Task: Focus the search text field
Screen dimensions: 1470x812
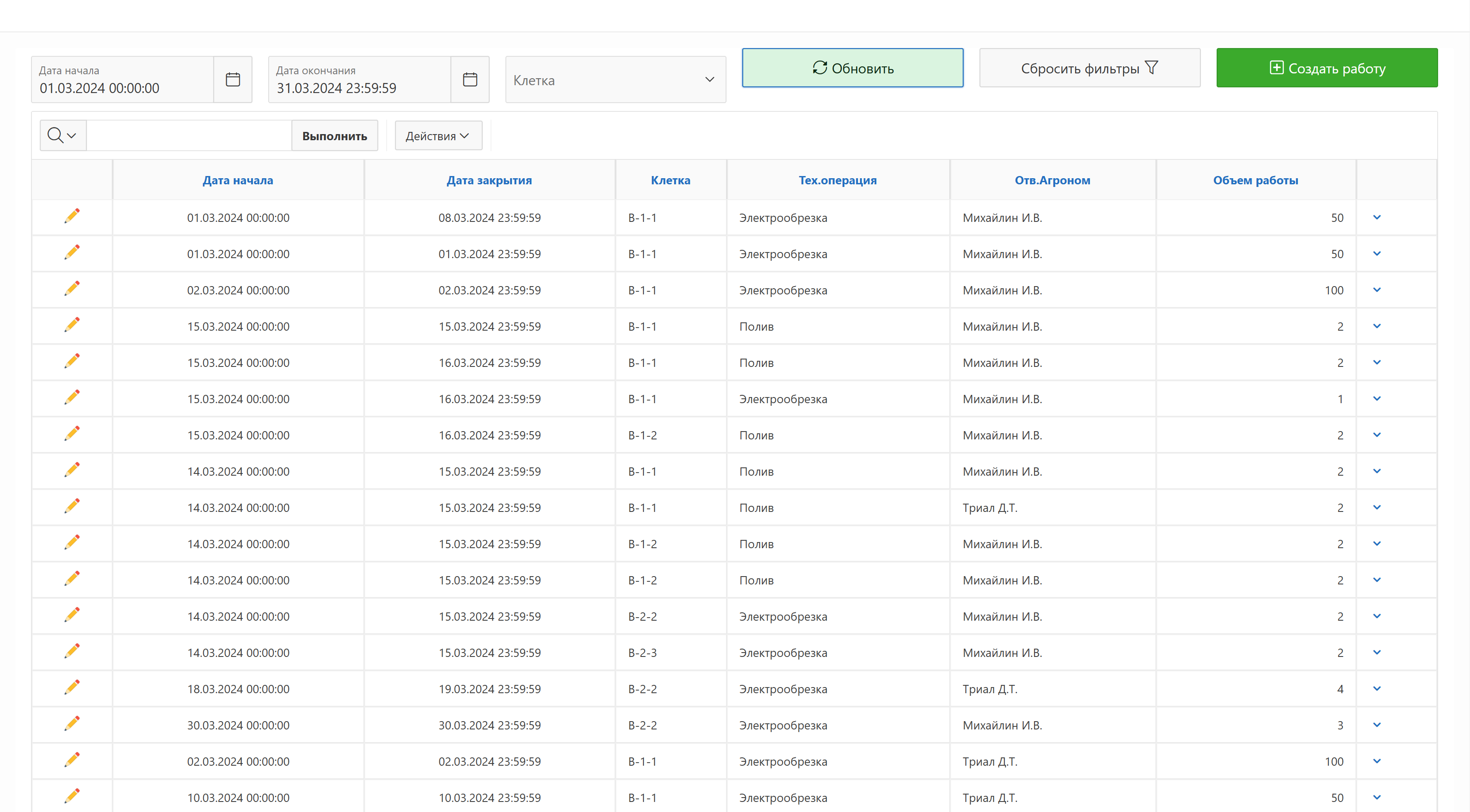Action: coord(188,136)
